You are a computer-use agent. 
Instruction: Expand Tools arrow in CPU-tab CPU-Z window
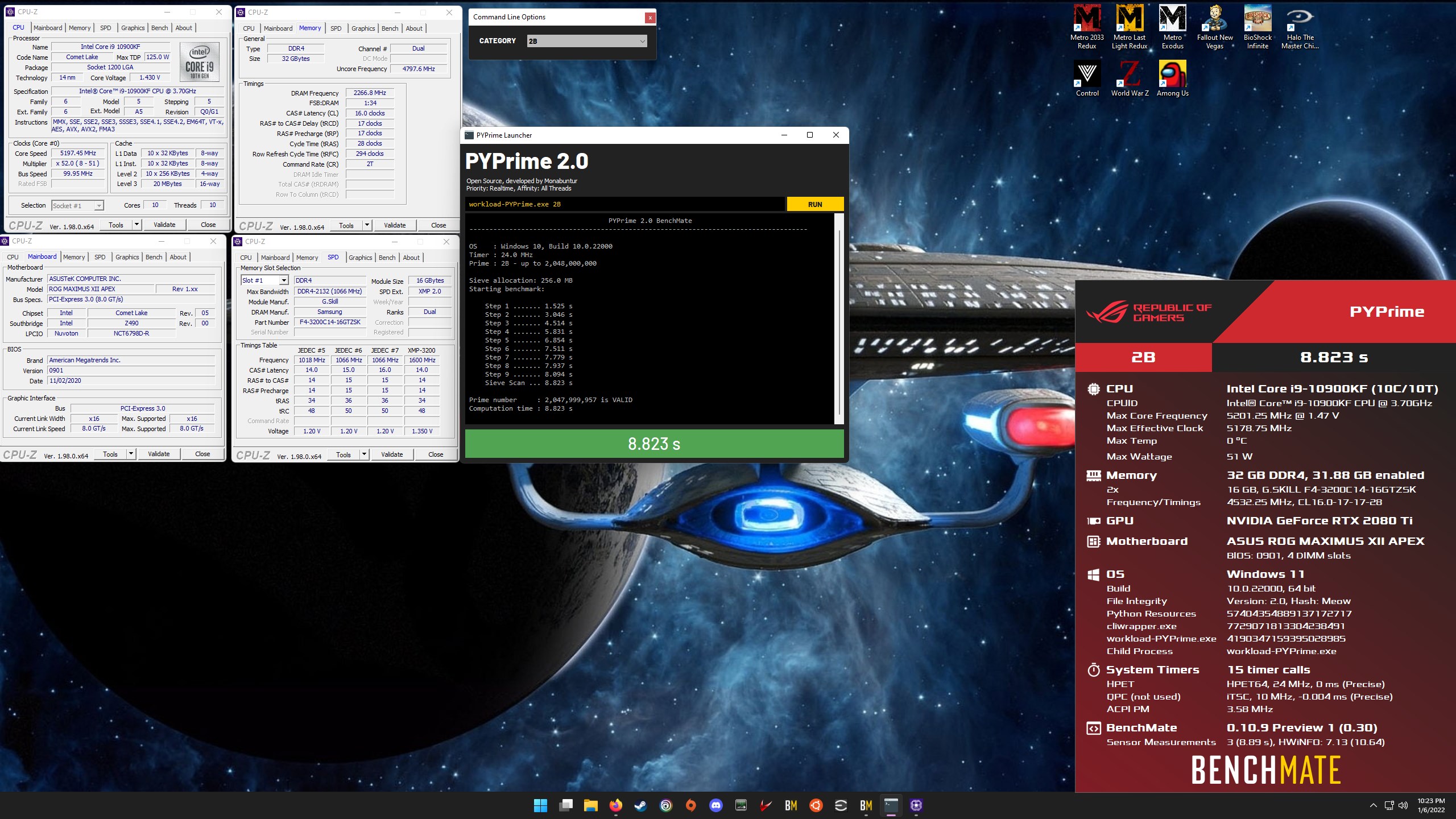[136, 225]
